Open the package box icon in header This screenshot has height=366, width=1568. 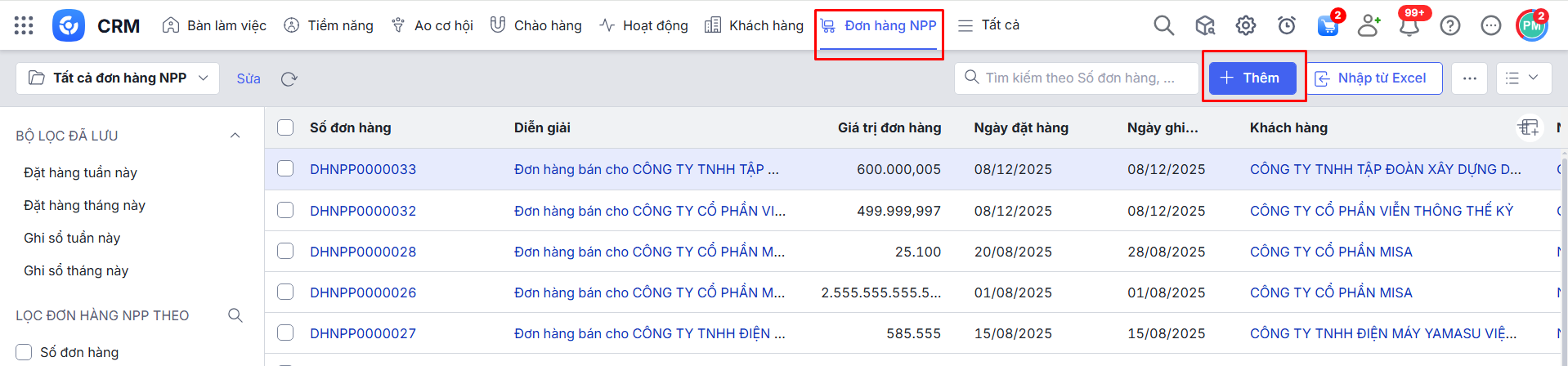point(1205,25)
